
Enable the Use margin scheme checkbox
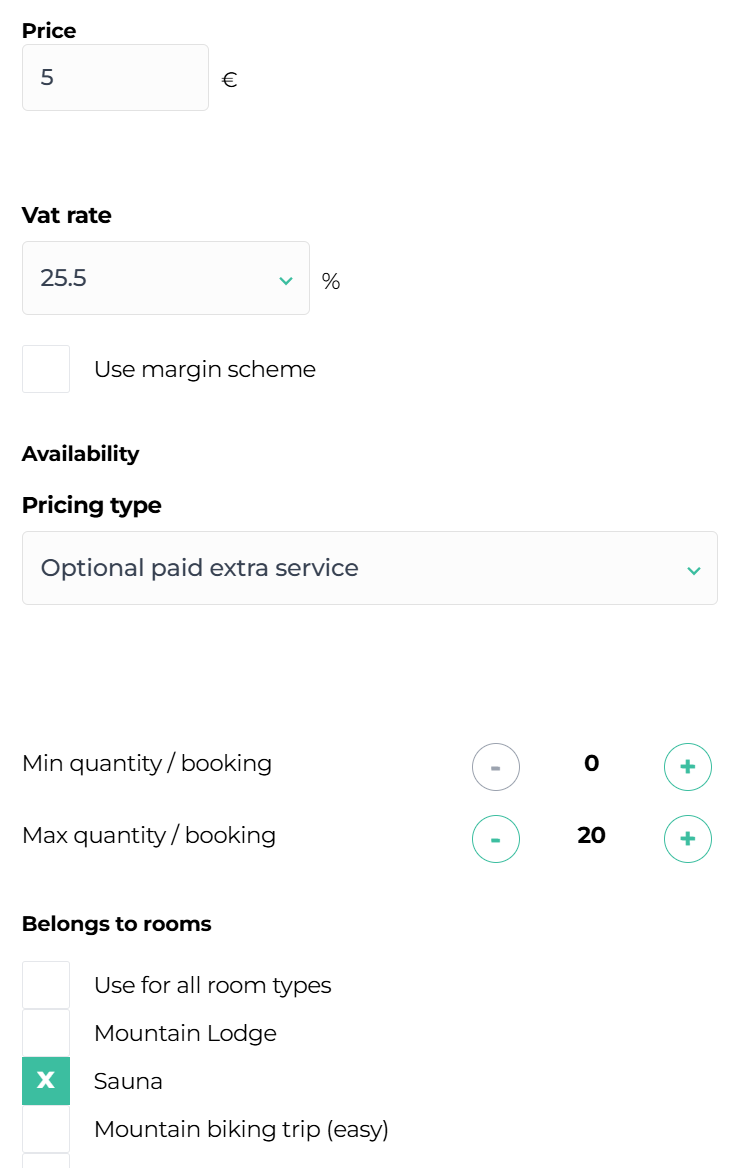click(x=46, y=369)
